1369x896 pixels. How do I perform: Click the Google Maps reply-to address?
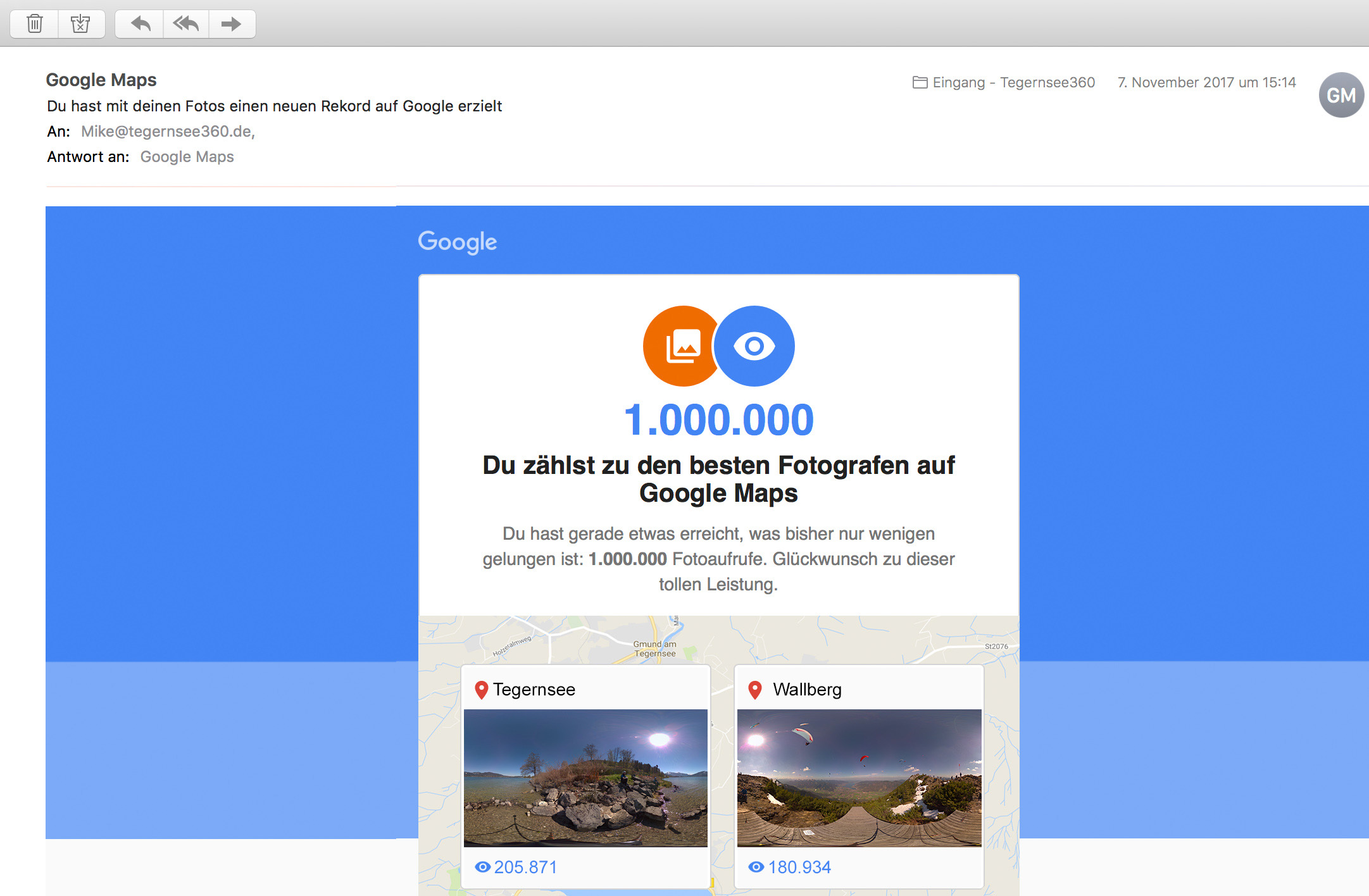(187, 156)
